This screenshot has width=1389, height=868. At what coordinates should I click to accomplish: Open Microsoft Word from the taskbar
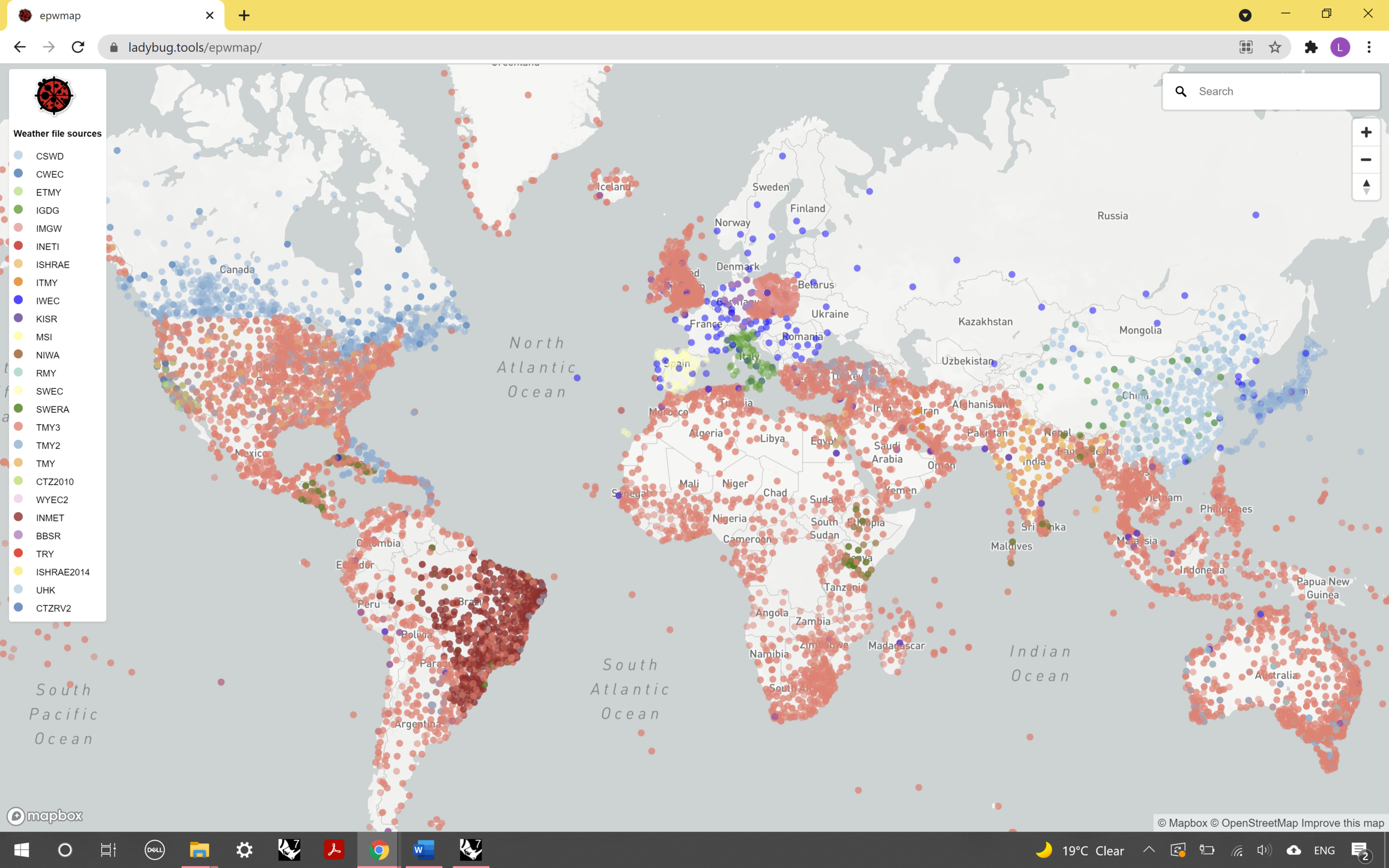tap(423, 850)
